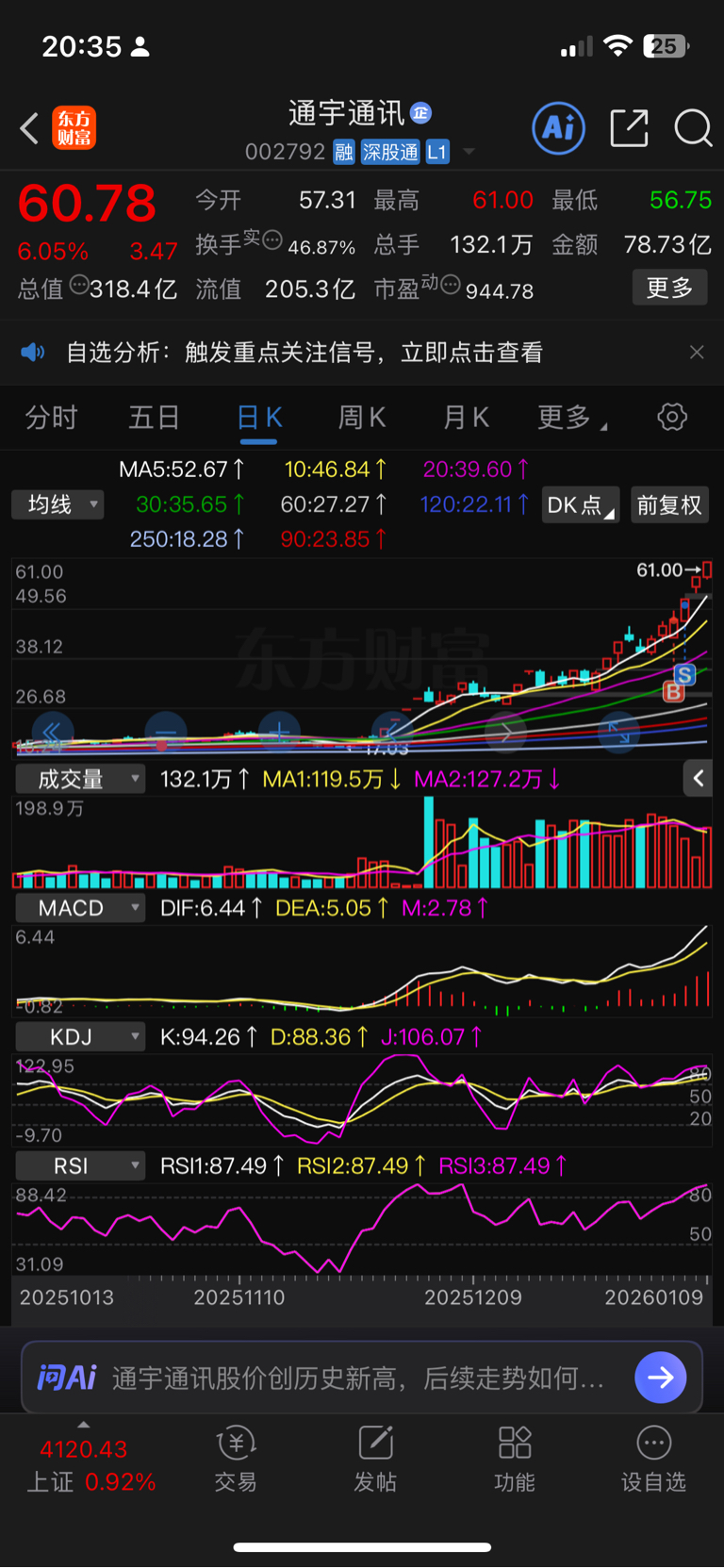The width and height of the screenshot is (724, 1568).
Task: Tap the 更多 button beside 金额
Action: point(669,288)
